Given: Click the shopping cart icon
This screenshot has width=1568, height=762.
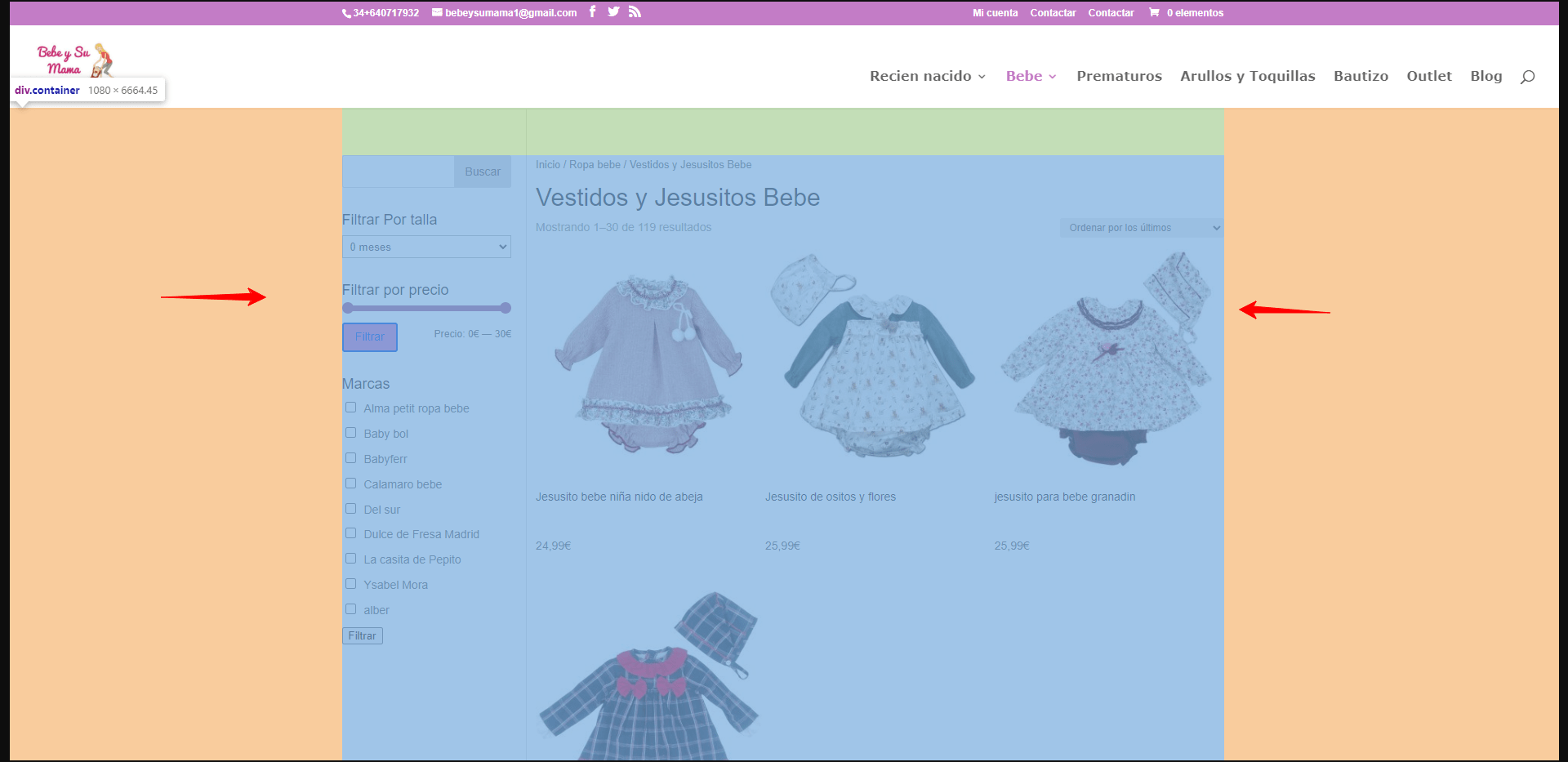Looking at the screenshot, I should click(x=1154, y=12).
